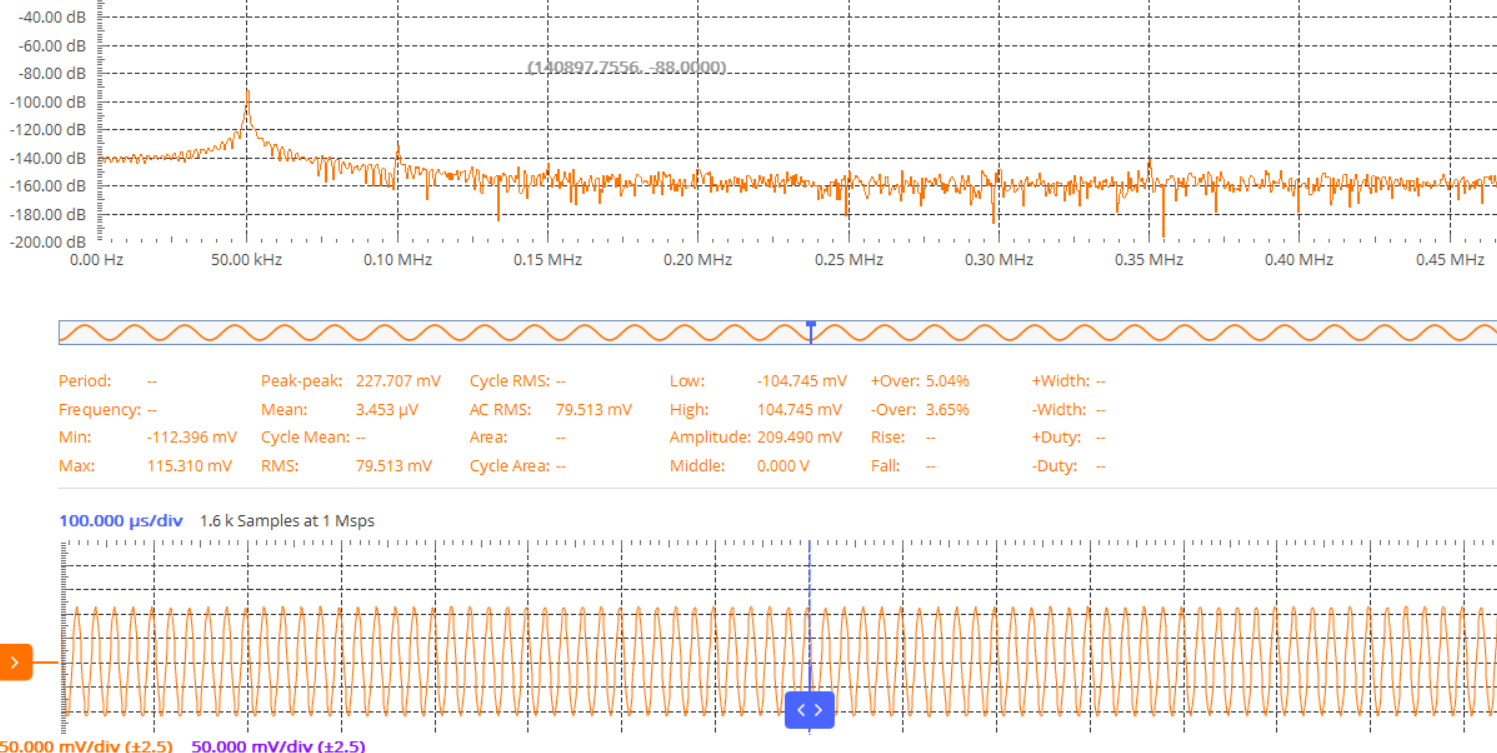
Task: Click the -Over undershoot 3.65% readout
Action: 920,409
